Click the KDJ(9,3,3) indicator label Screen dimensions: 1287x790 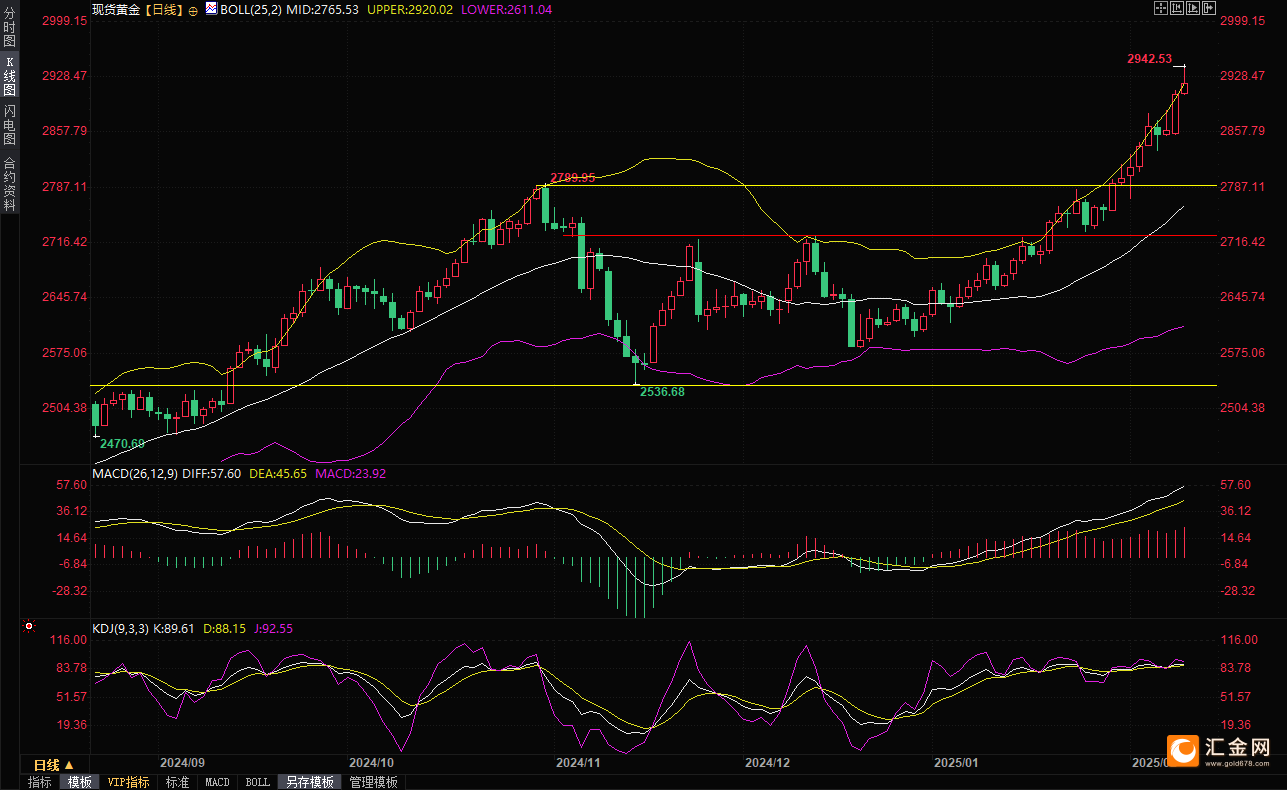(120, 629)
